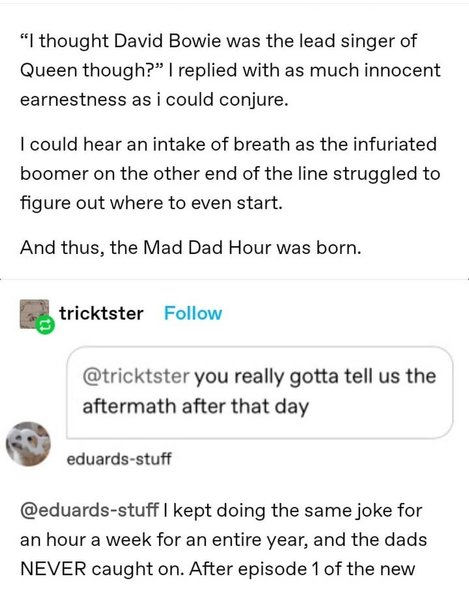Click the phrase "figure out where to even start"
The image size is (469, 600).
point(151,203)
